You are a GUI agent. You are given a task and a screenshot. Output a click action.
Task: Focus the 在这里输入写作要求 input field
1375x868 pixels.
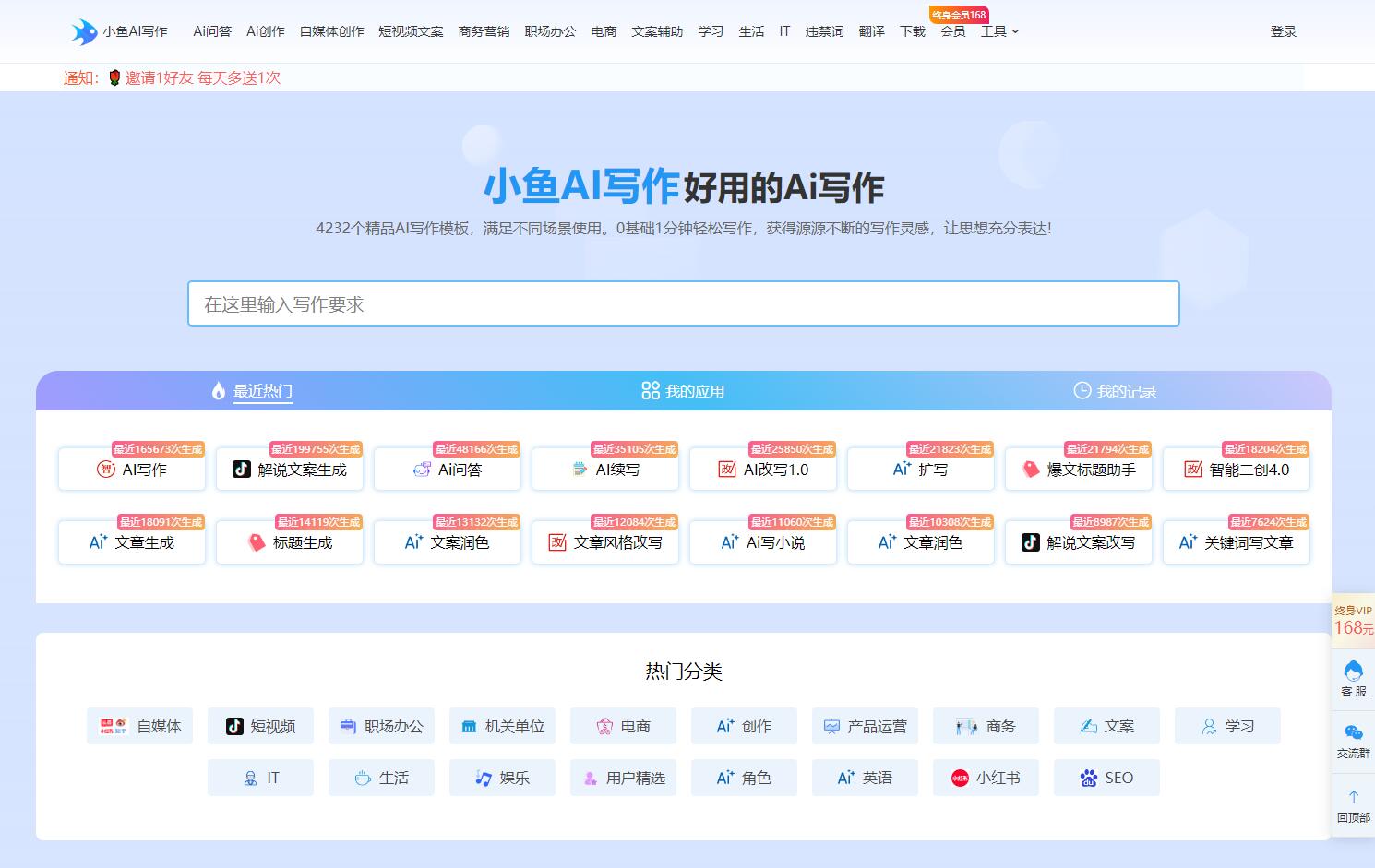click(x=683, y=303)
